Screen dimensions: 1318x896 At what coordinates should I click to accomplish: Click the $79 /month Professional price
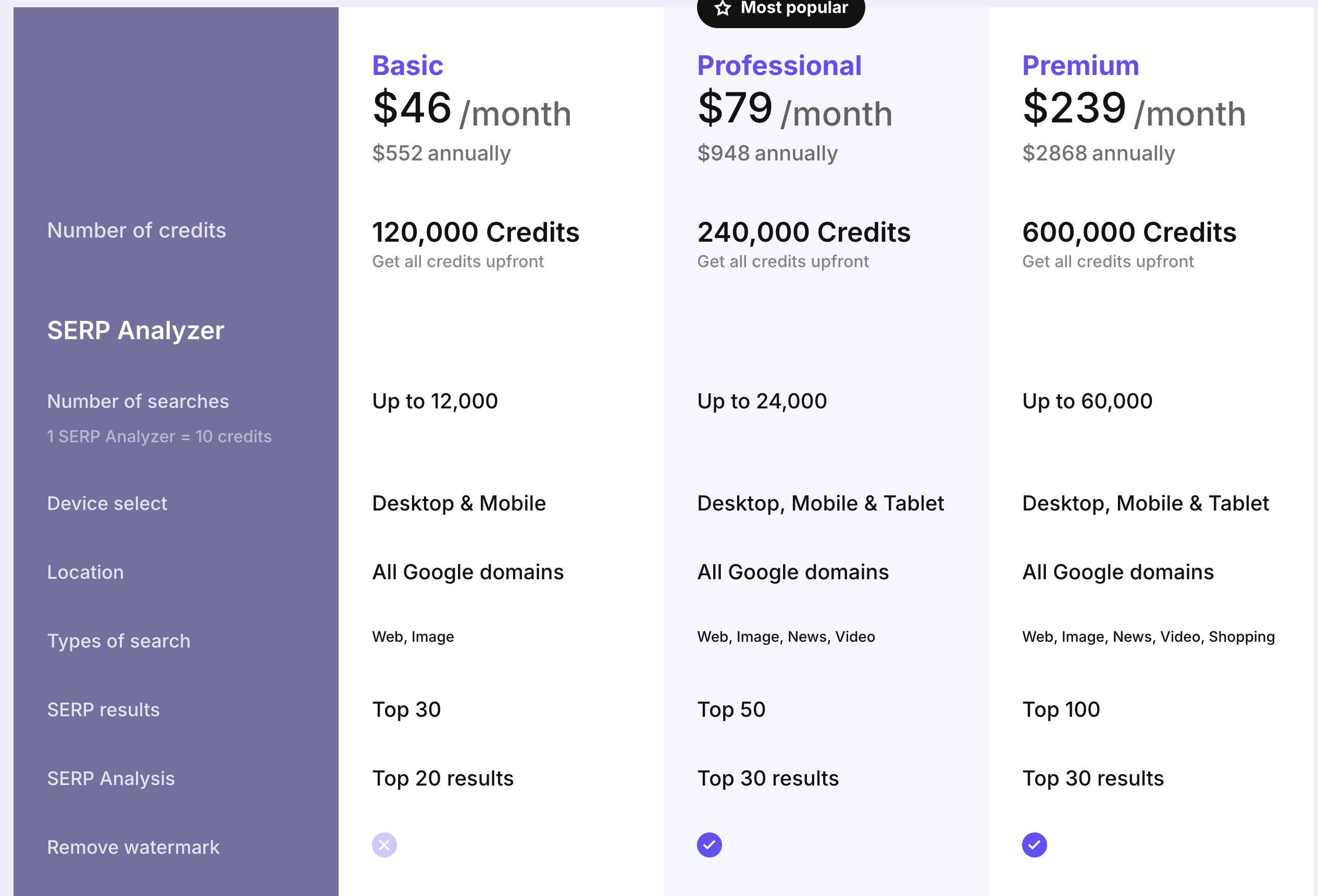click(794, 109)
